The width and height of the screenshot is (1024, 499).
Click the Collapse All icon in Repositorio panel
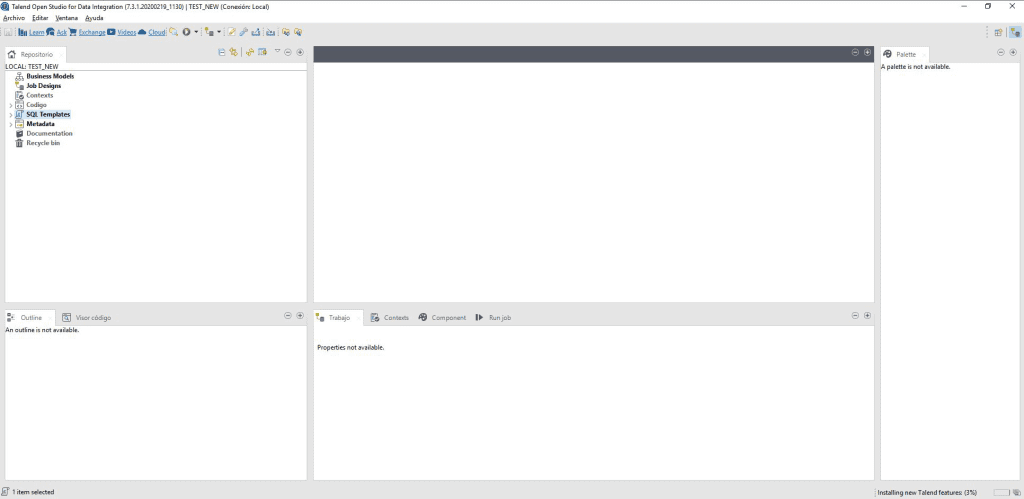tap(221, 52)
